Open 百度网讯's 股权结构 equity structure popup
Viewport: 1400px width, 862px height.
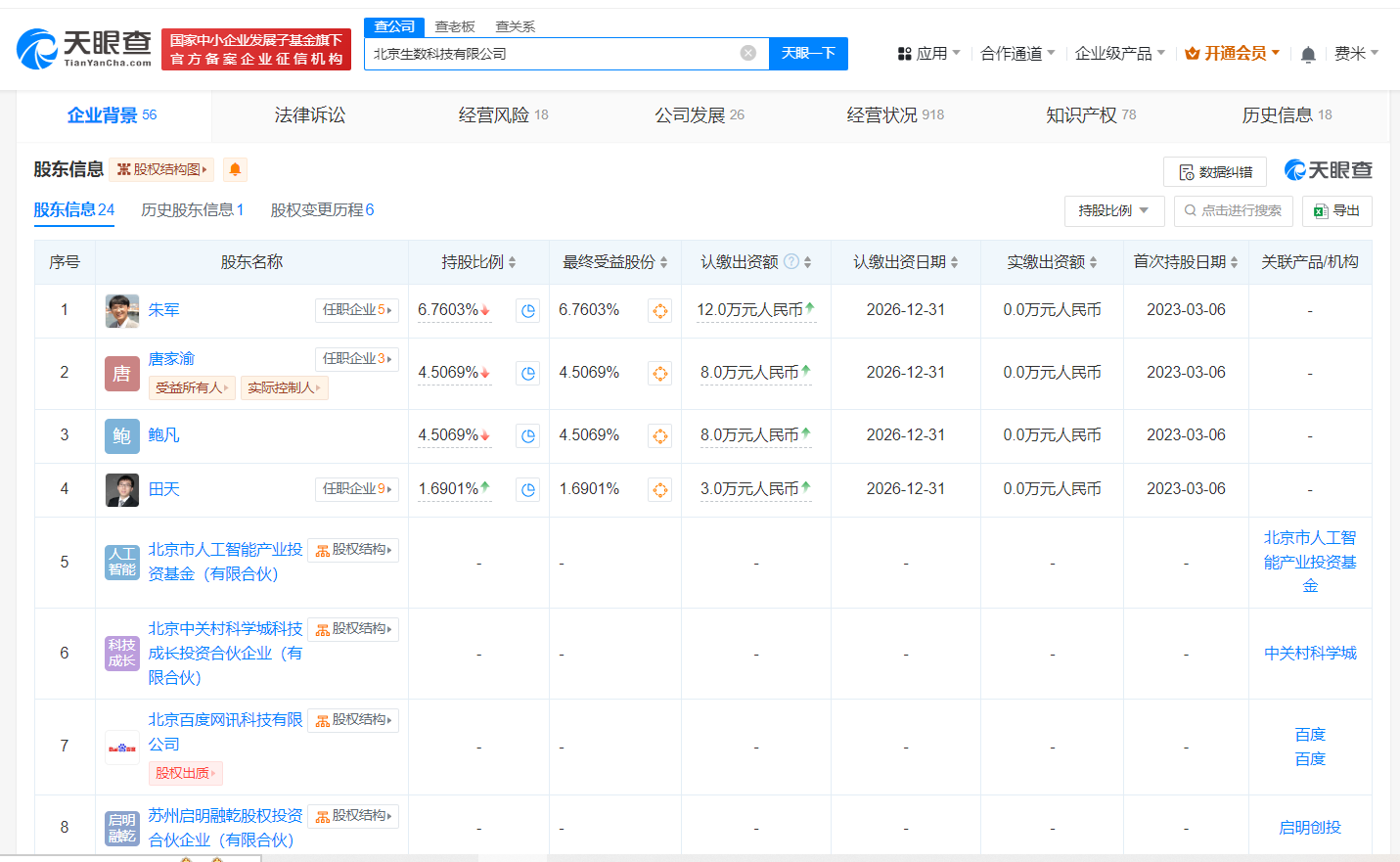coord(355,719)
